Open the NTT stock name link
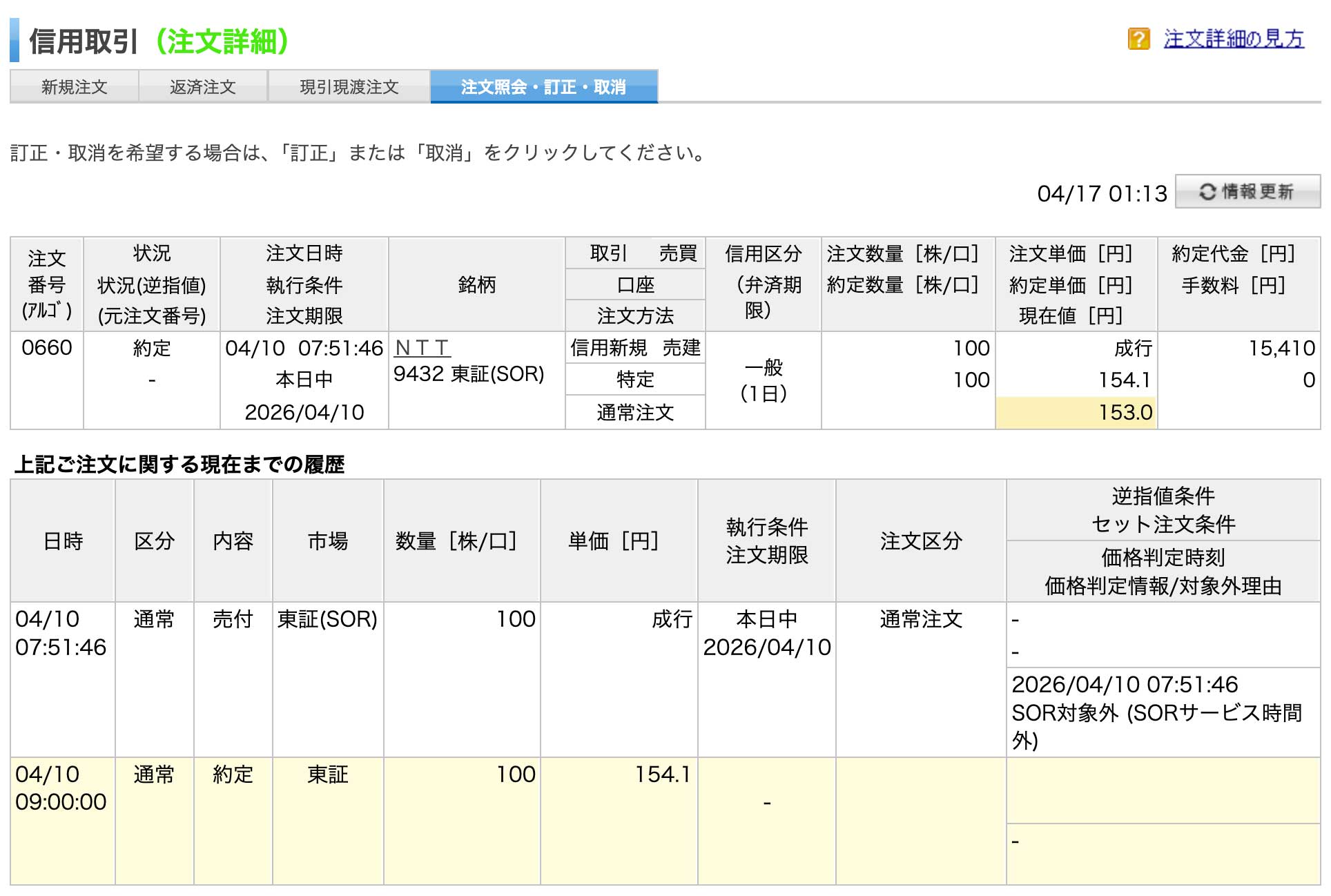The width and height of the screenshot is (1331, 896). 422,348
